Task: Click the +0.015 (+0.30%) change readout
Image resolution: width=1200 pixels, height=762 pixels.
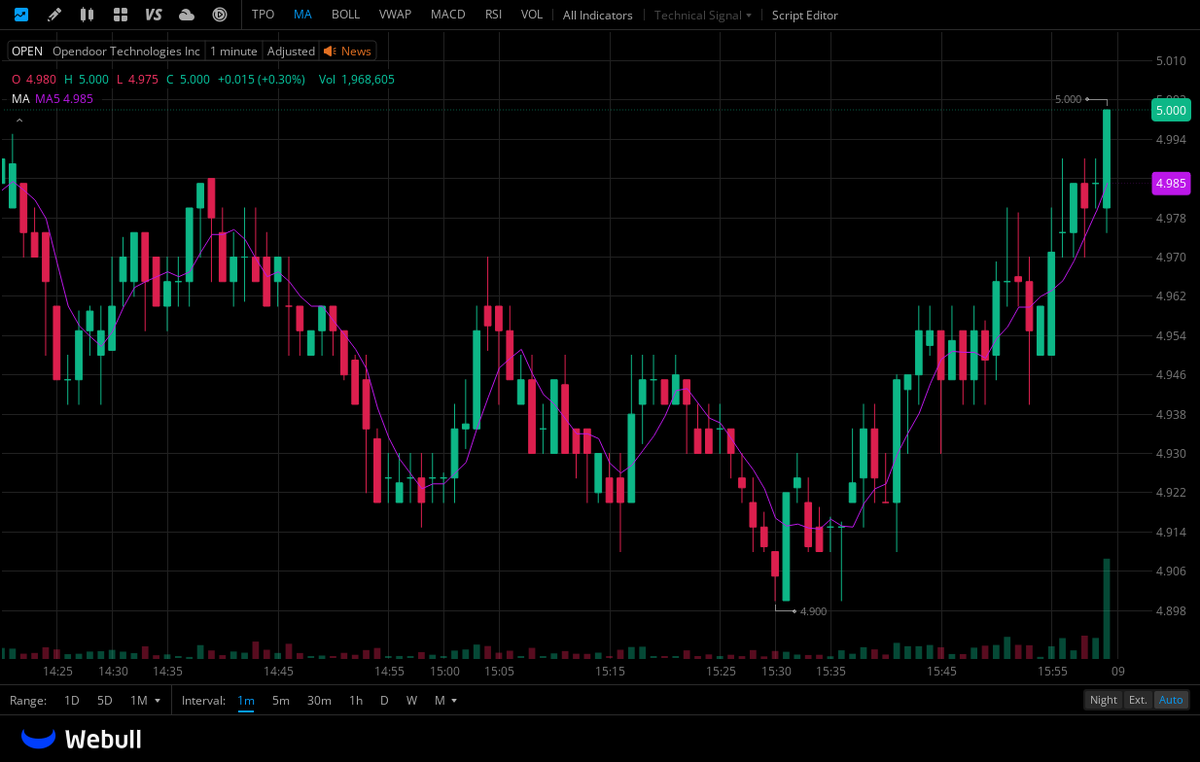Action: pos(262,79)
